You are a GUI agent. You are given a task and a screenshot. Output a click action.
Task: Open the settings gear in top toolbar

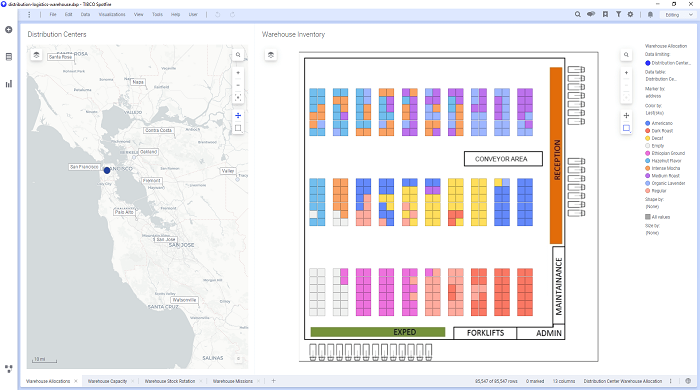(x=630, y=14)
